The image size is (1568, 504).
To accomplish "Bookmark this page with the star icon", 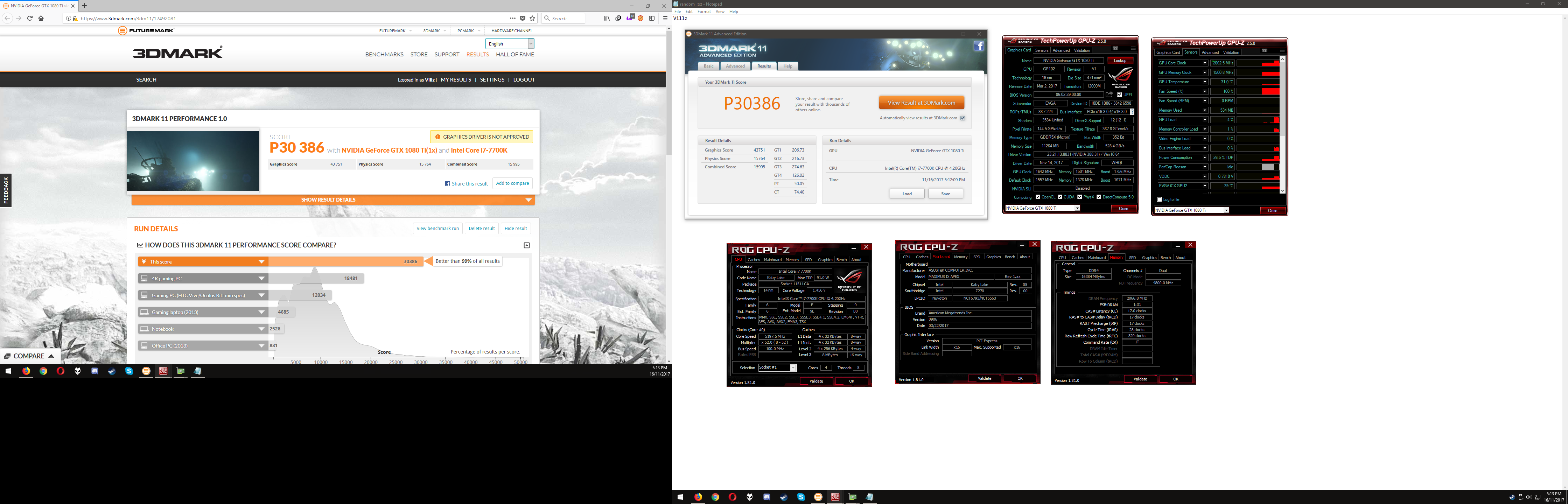I will [x=533, y=18].
